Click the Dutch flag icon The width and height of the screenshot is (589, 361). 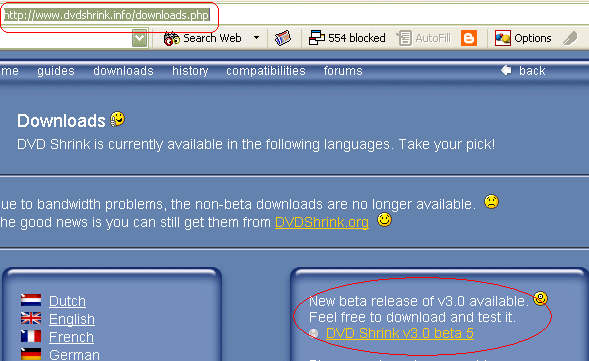31,300
